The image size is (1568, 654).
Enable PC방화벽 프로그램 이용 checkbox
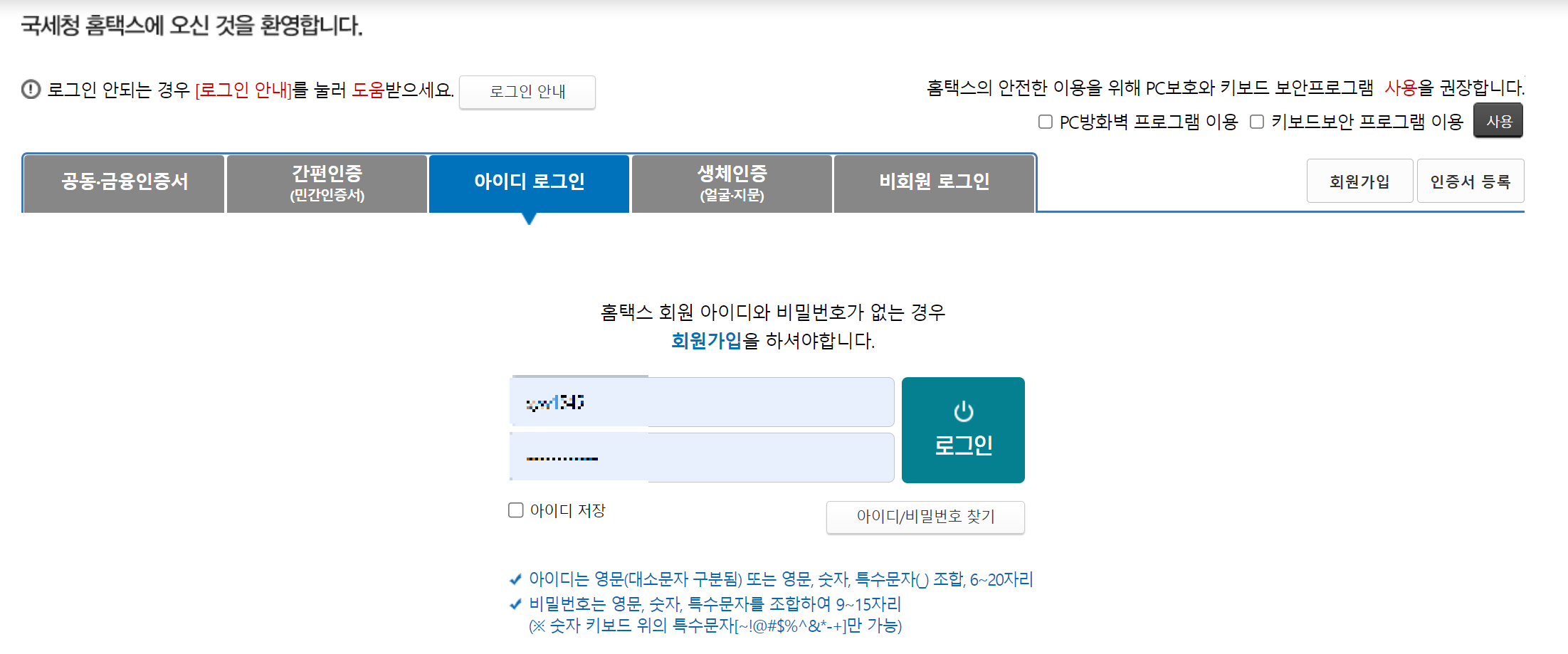[x=1045, y=122]
